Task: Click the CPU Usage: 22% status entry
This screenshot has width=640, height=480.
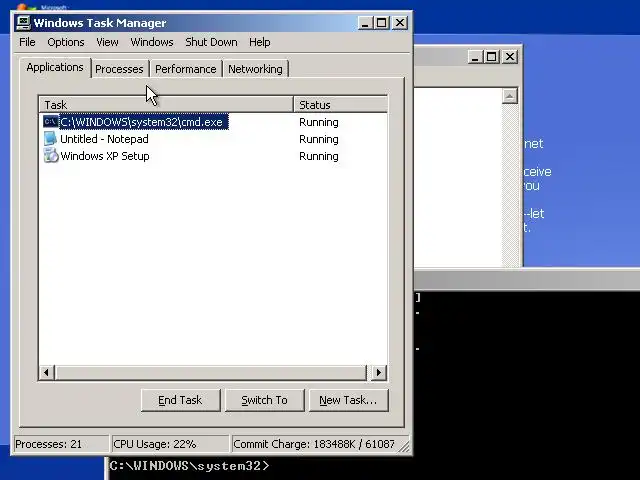Action: click(170, 444)
